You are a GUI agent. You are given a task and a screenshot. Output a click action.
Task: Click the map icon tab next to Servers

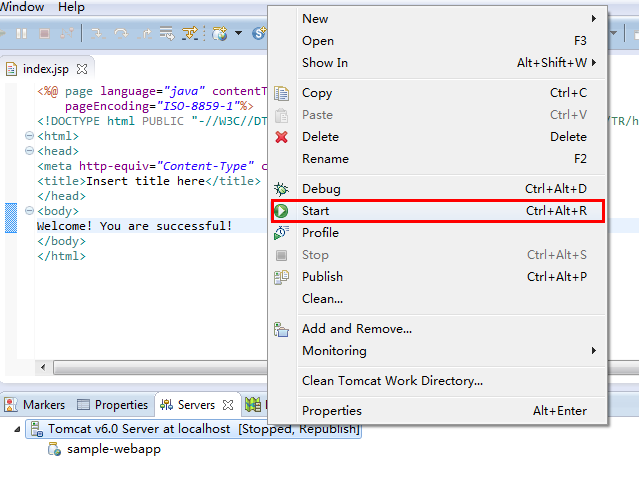click(253, 405)
